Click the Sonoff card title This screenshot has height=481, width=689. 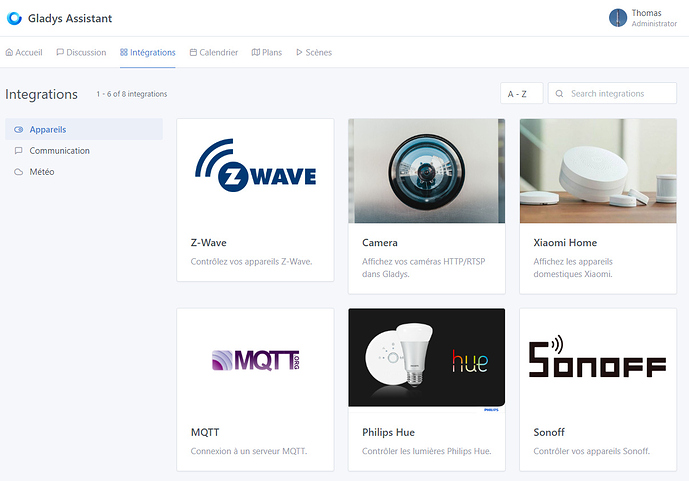549,432
